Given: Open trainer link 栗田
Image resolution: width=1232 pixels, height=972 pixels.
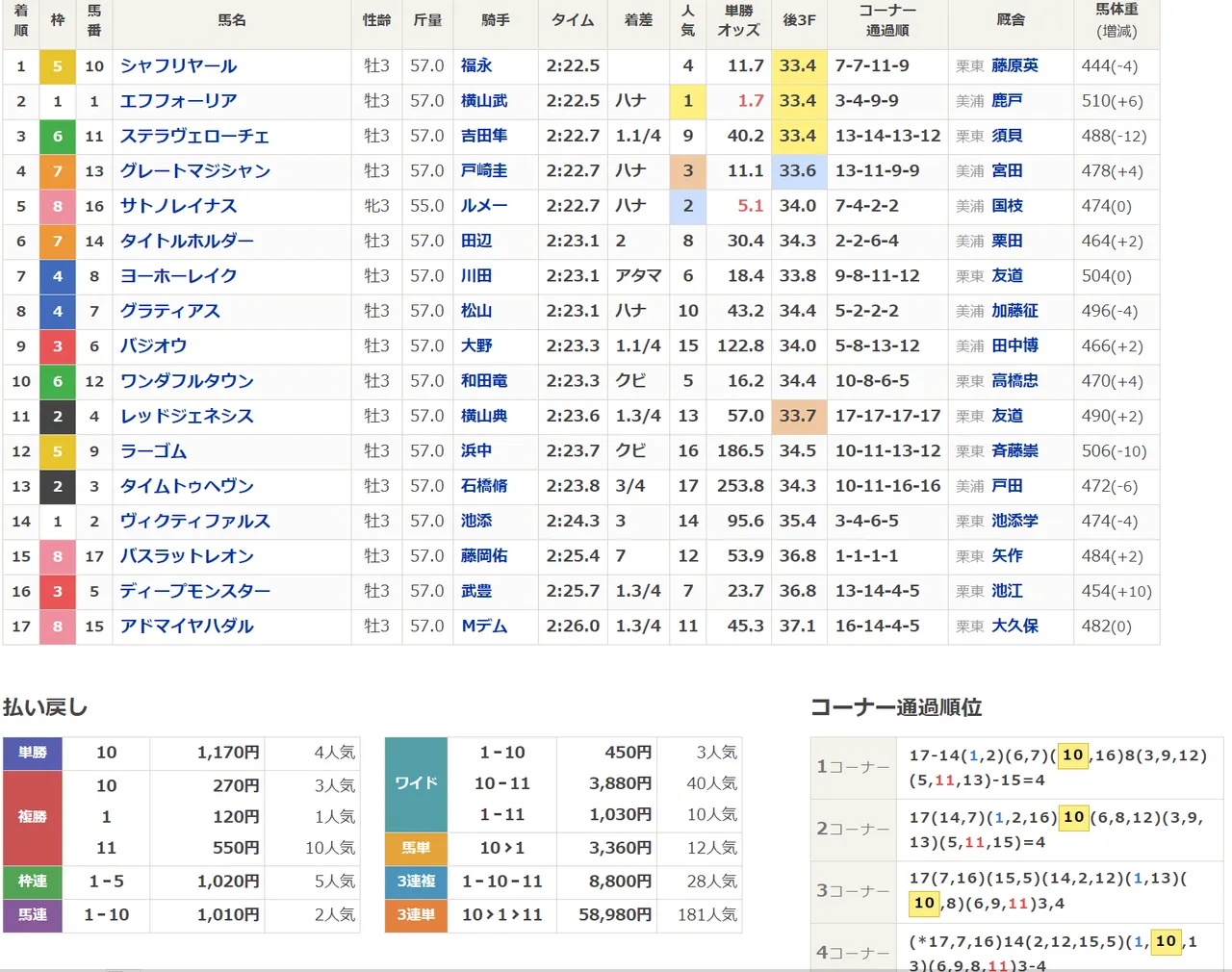Looking at the screenshot, I should tap(1008, 241).
